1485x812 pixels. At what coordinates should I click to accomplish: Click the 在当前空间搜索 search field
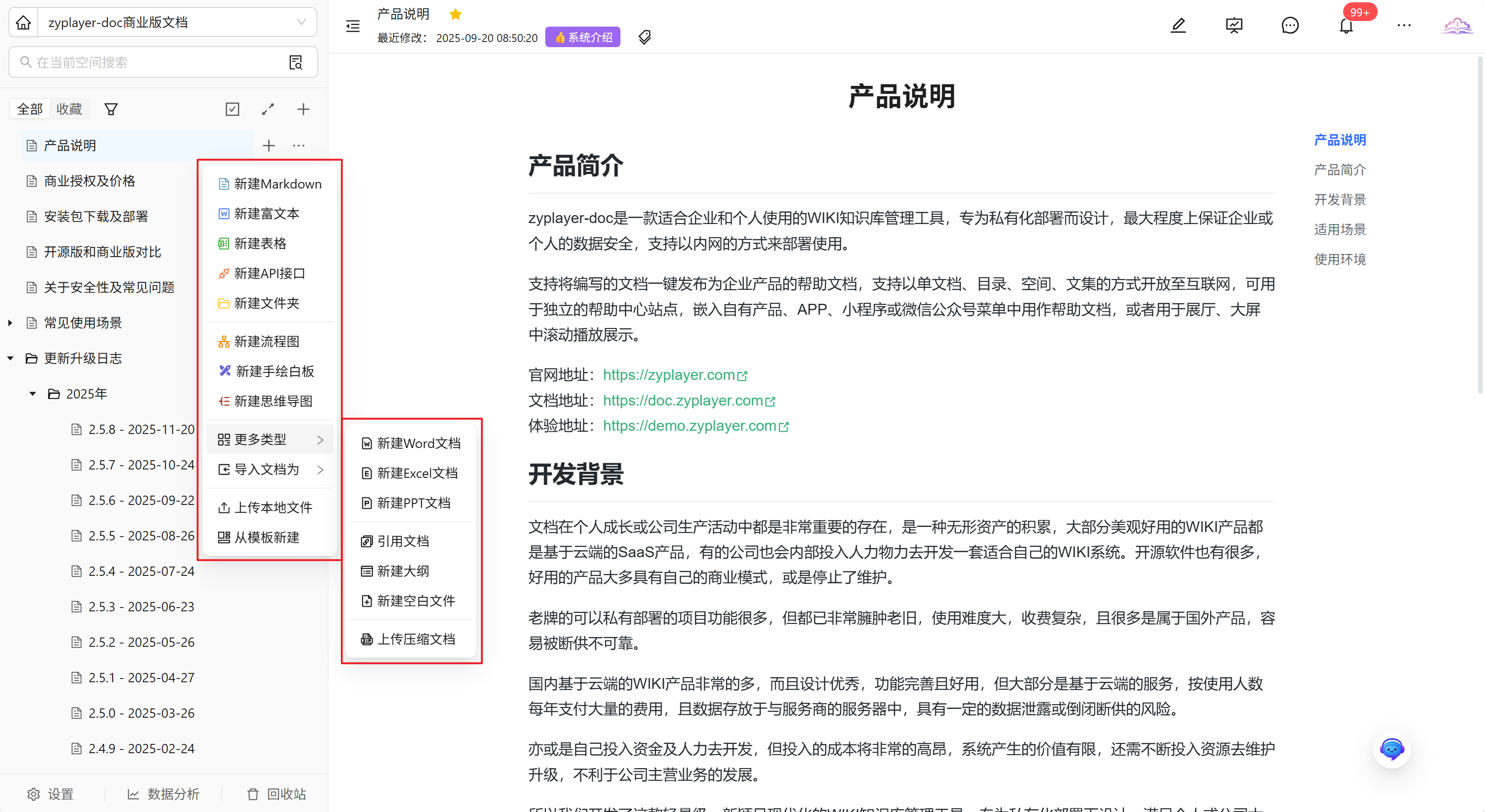click(x=150, y=62)
